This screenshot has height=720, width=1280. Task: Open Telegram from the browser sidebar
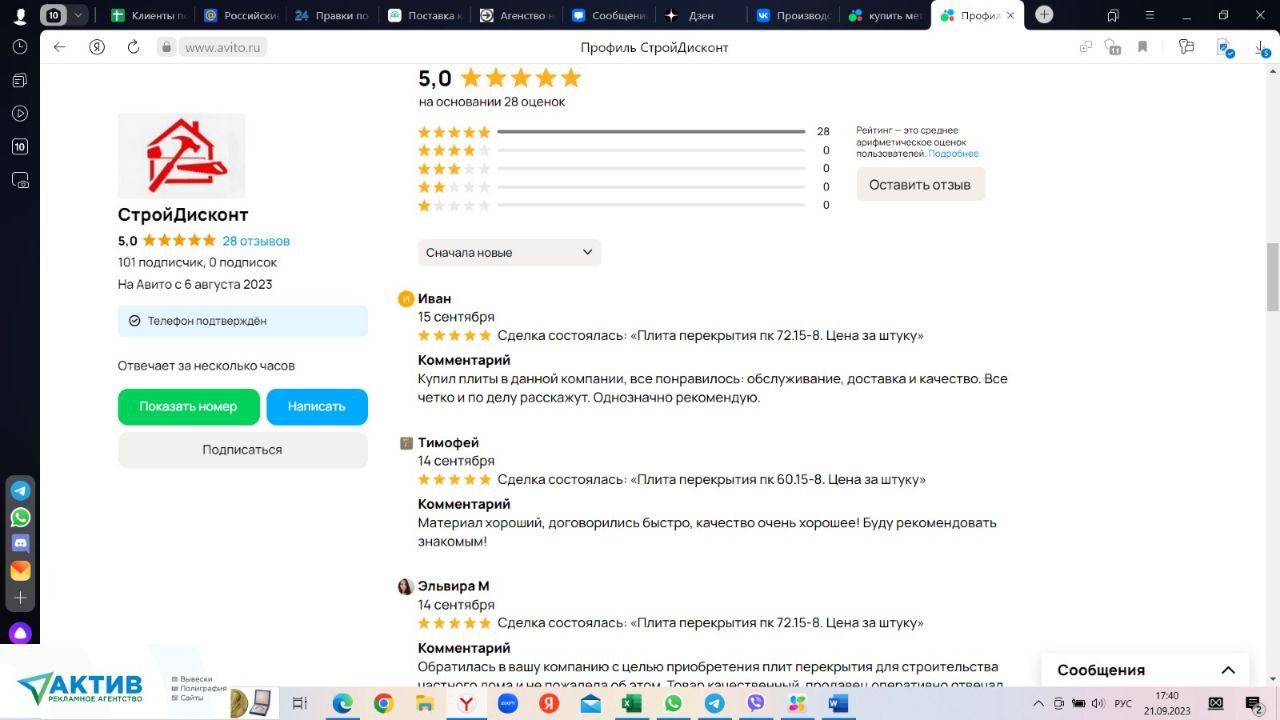[x=20, y=491]
